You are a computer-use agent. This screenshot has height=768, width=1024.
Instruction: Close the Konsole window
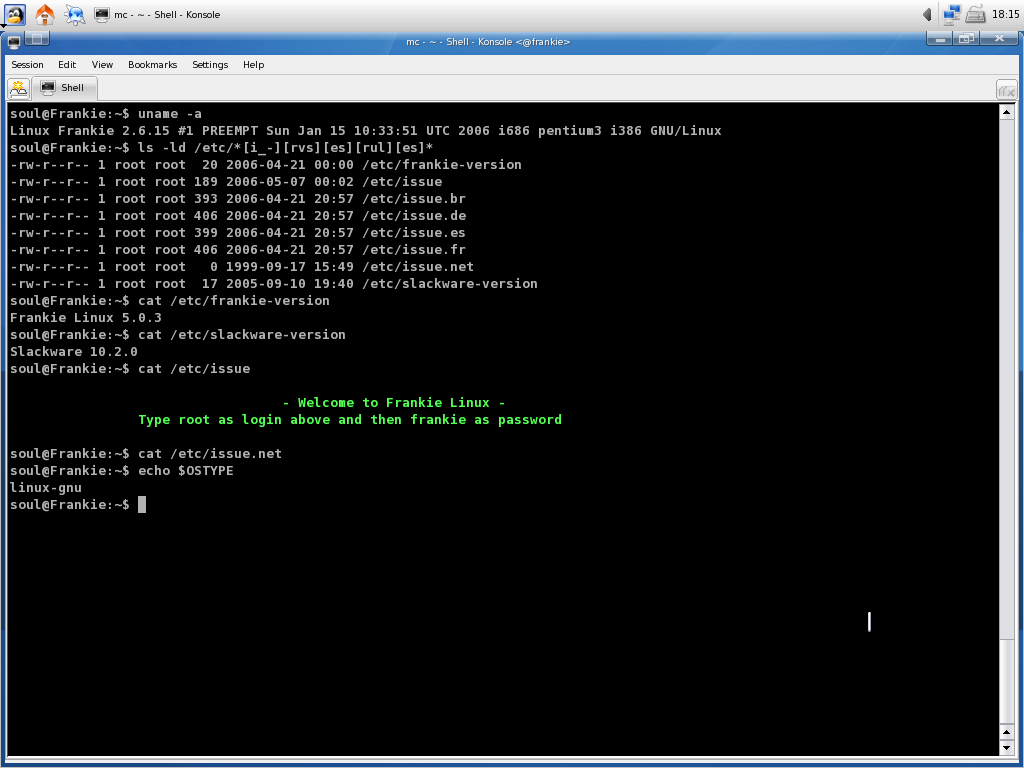point(999,39)
